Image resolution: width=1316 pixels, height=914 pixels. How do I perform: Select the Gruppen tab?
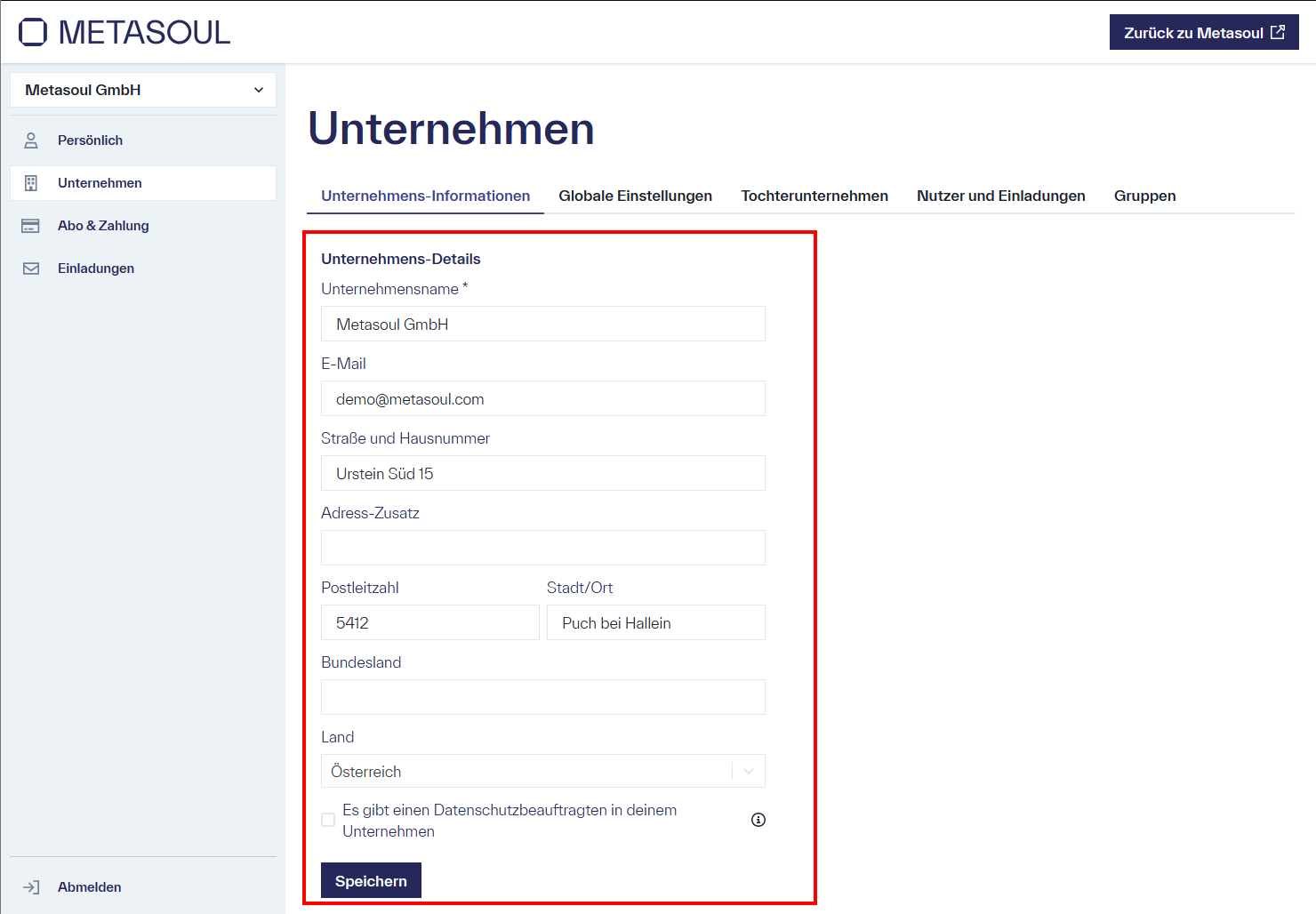[x=1144, y=196]
